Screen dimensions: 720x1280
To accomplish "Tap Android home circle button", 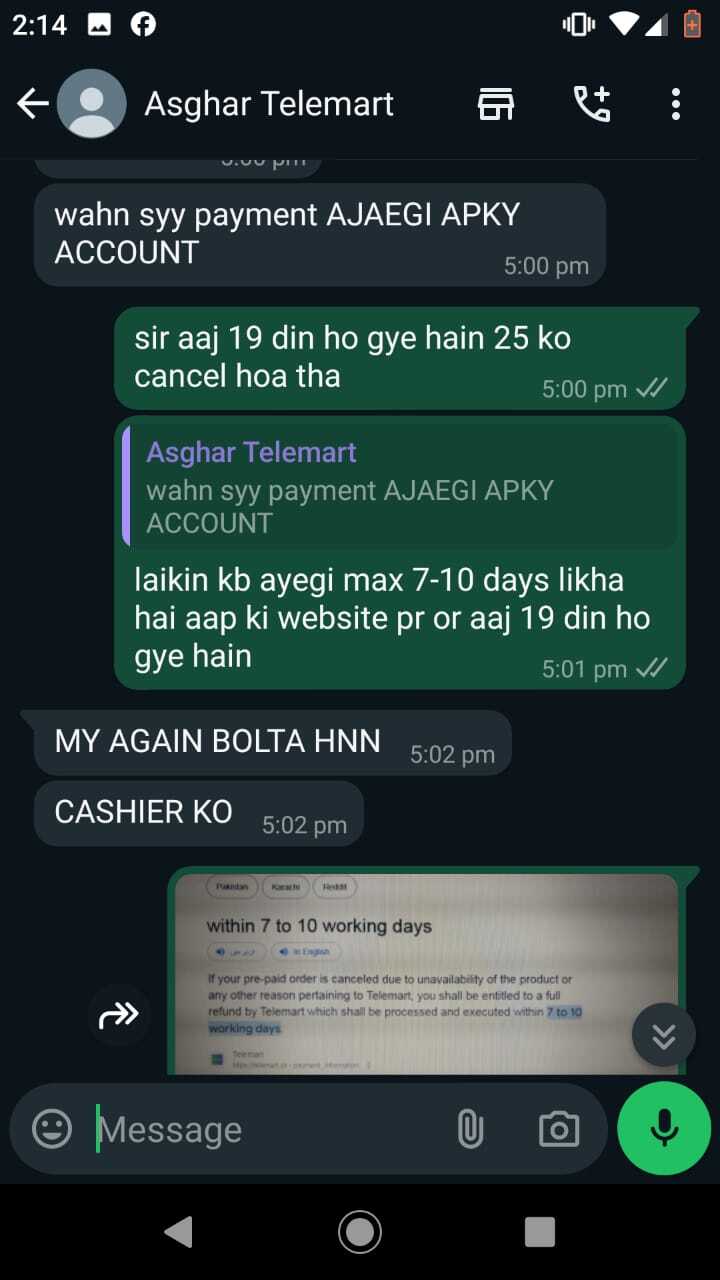I will pos(359,1232).
